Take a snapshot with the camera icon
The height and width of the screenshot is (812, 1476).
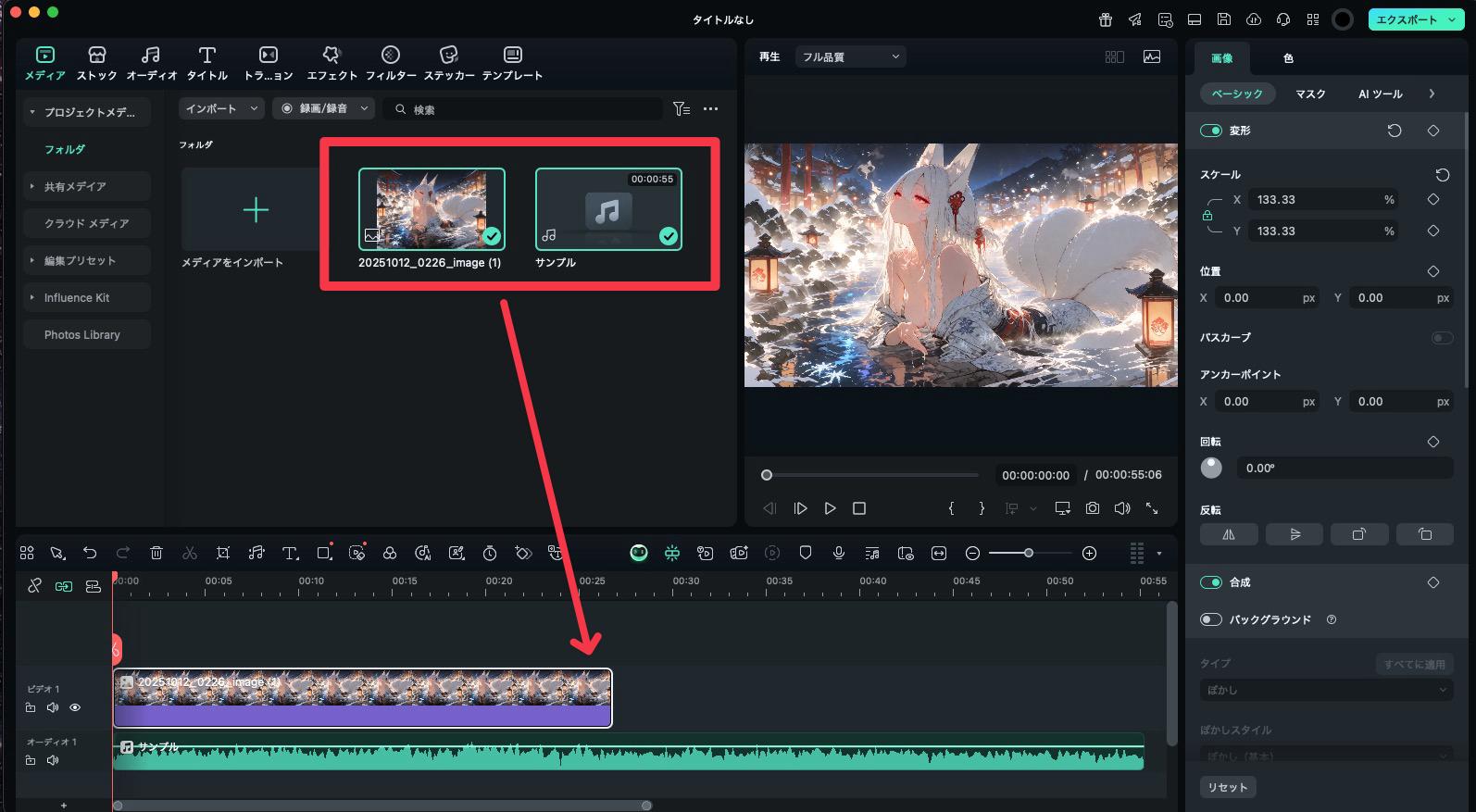(1093, 508)
